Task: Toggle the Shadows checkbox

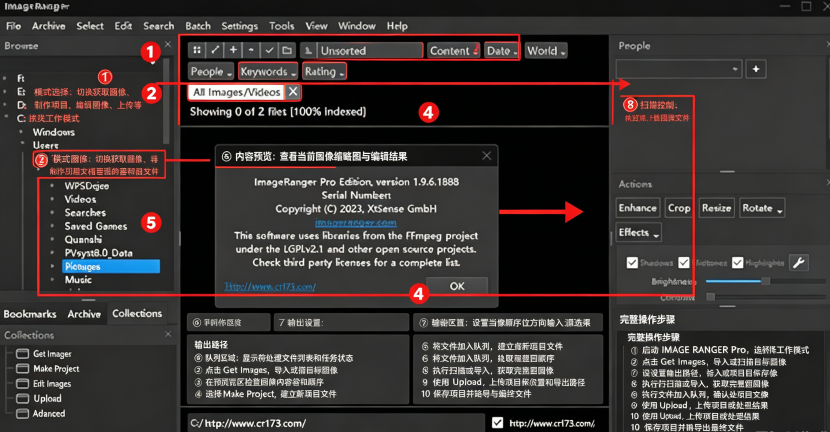Action: point(632,263)
